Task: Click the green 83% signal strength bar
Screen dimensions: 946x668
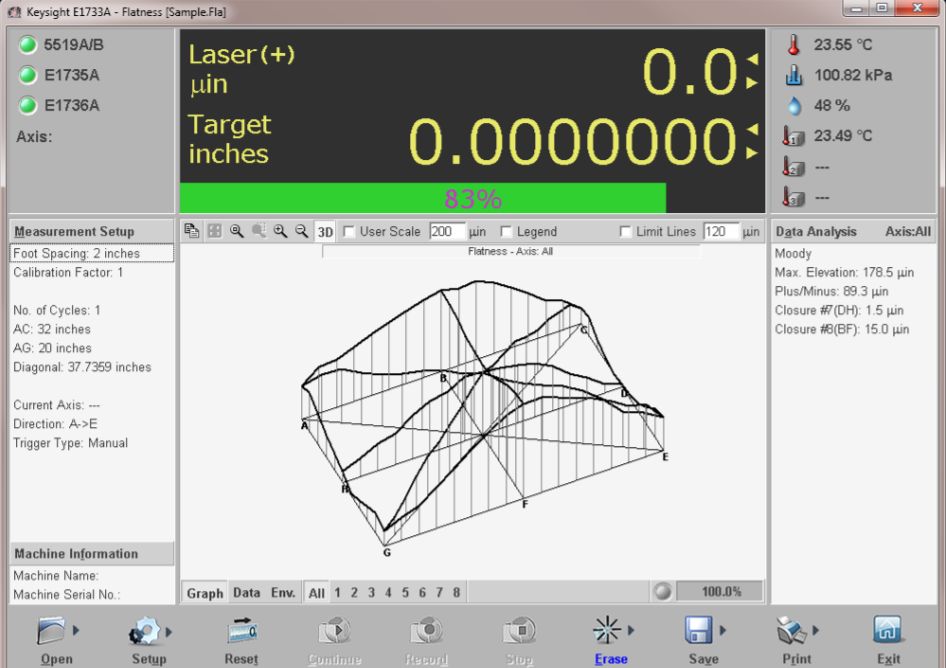Action: pos(422,198)
